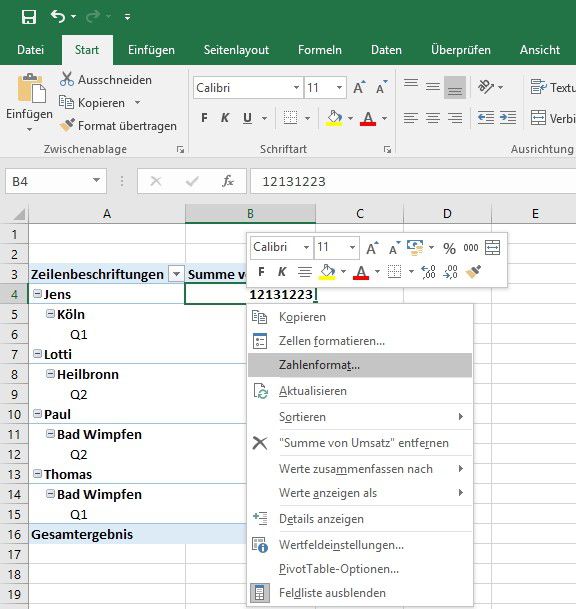Screen dimensions: 576x609
Task: Click the wrap text icon
Action: pos(538,87)
